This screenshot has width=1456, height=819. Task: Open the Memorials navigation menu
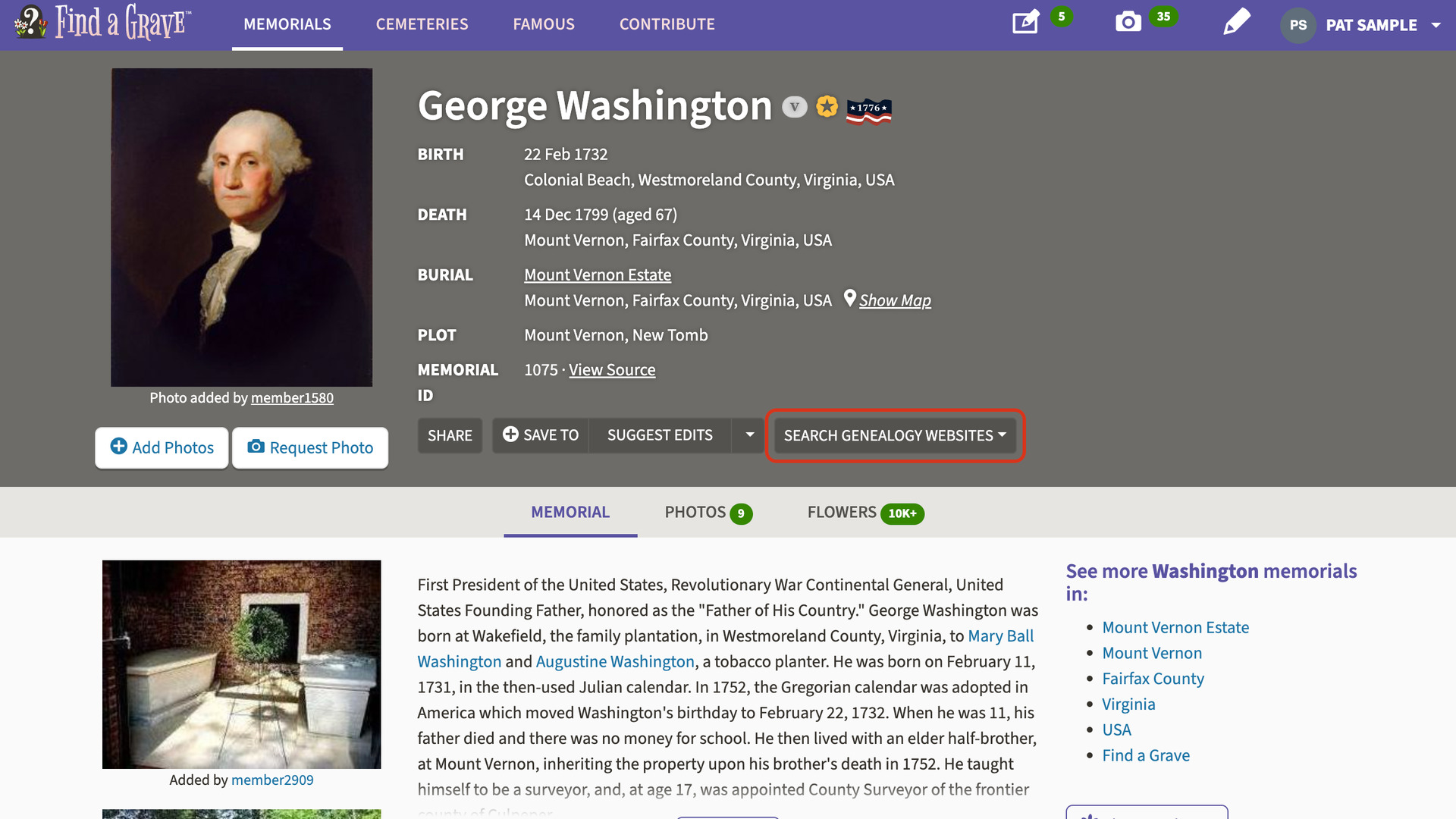pos(287,24)
